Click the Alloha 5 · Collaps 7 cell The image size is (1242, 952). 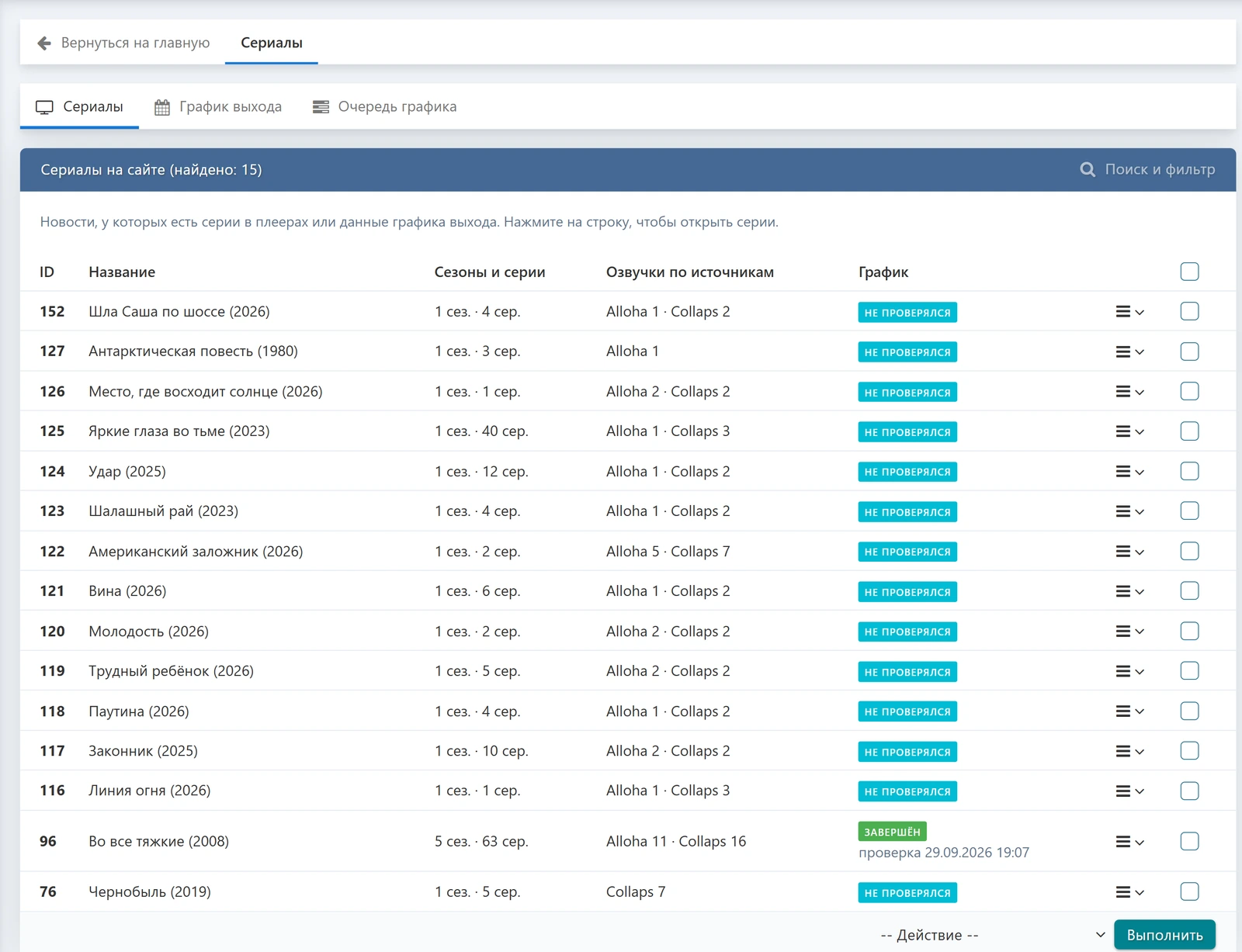click(668, 552)
